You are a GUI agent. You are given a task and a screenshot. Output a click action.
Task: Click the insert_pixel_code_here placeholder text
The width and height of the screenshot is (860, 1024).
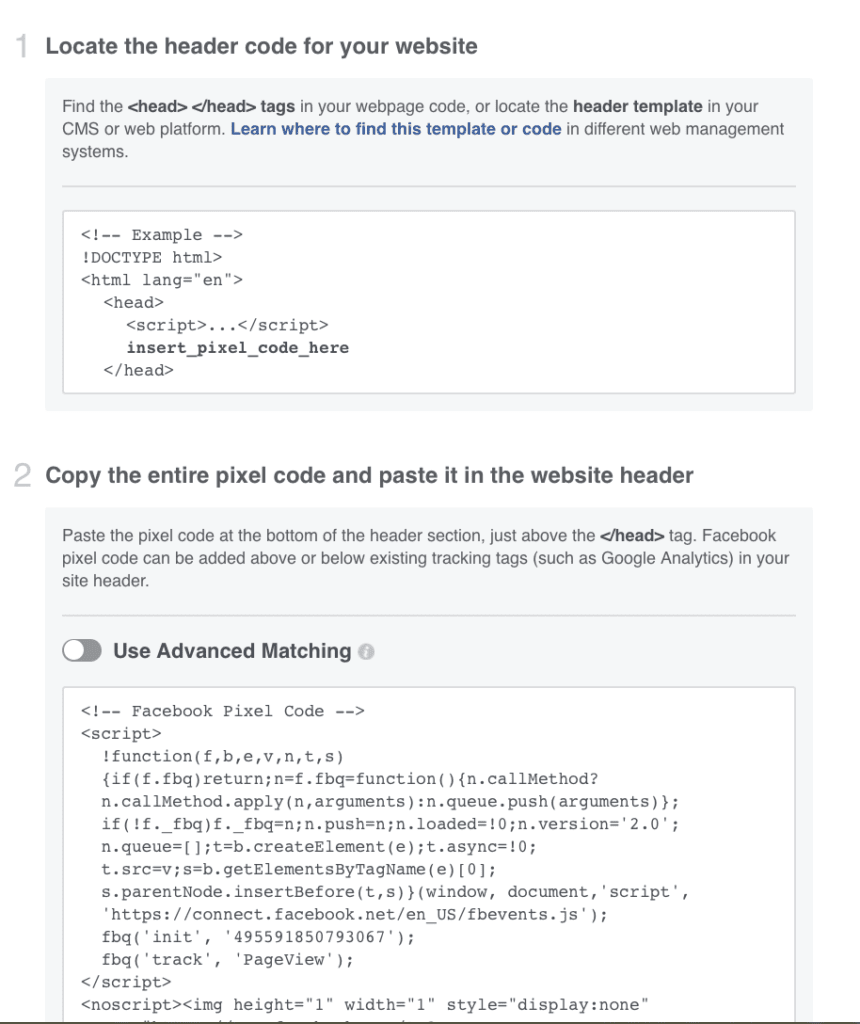(x=237, y=347)
